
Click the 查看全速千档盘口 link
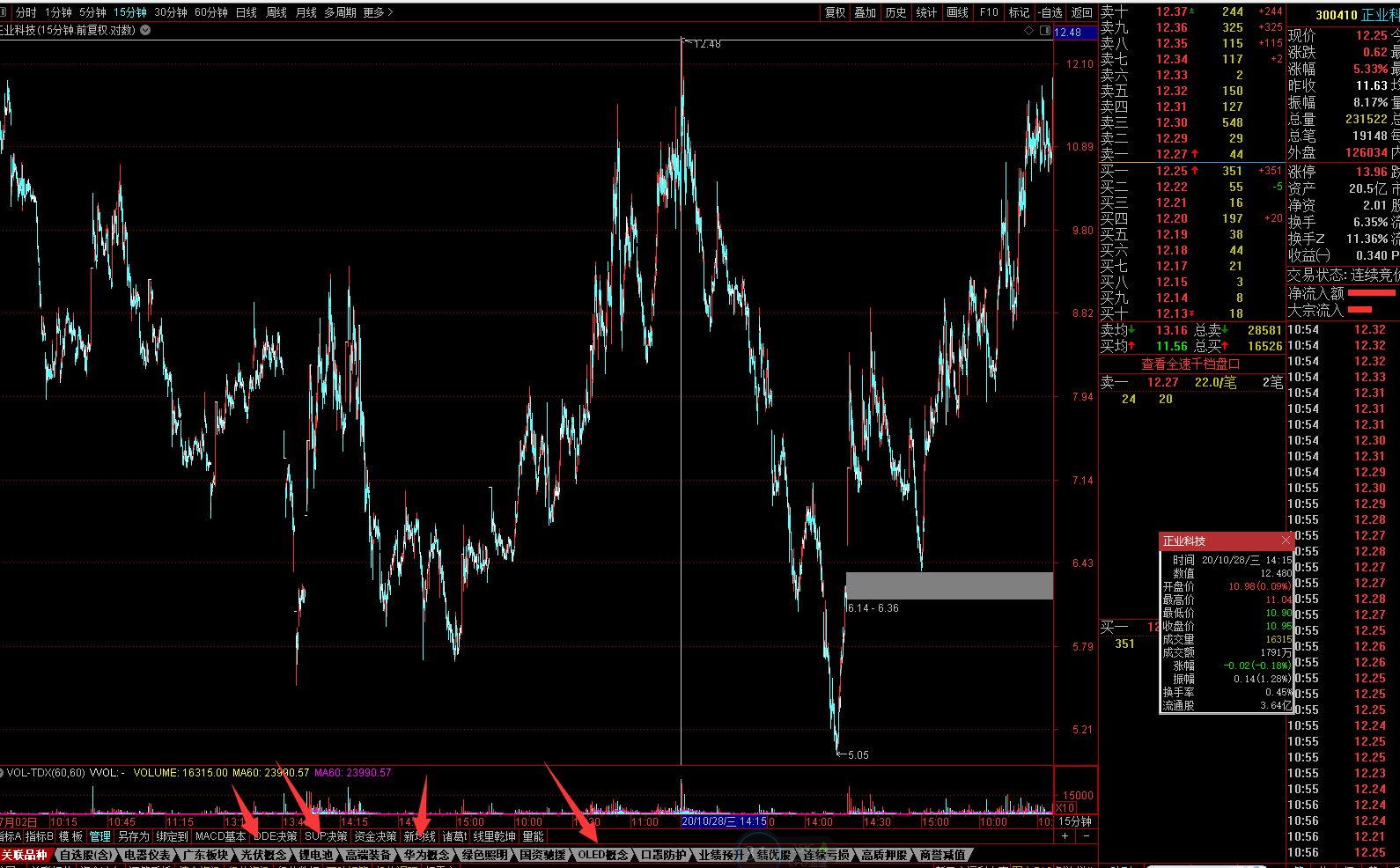1190,364
